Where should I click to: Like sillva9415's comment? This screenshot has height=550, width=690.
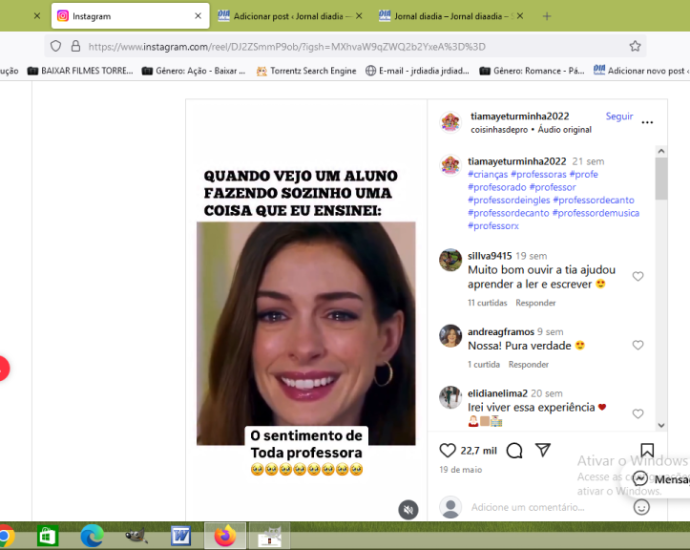coord(638,277)
